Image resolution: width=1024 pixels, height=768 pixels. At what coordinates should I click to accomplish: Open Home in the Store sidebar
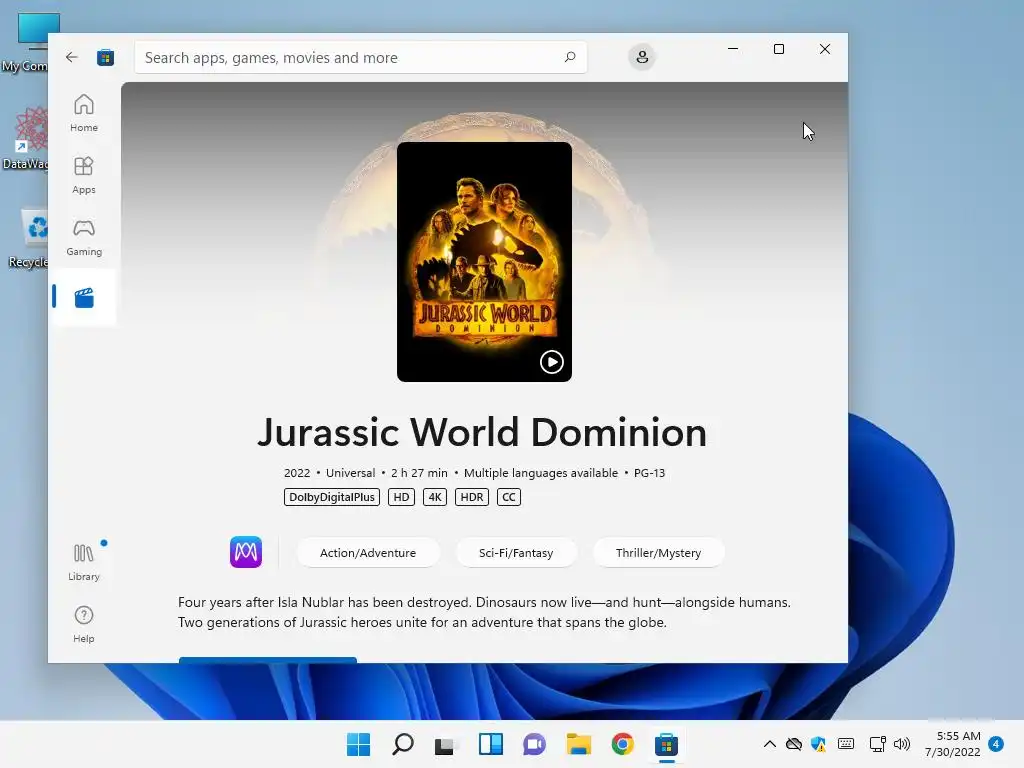pyautogui.click(x=84, y=113)
